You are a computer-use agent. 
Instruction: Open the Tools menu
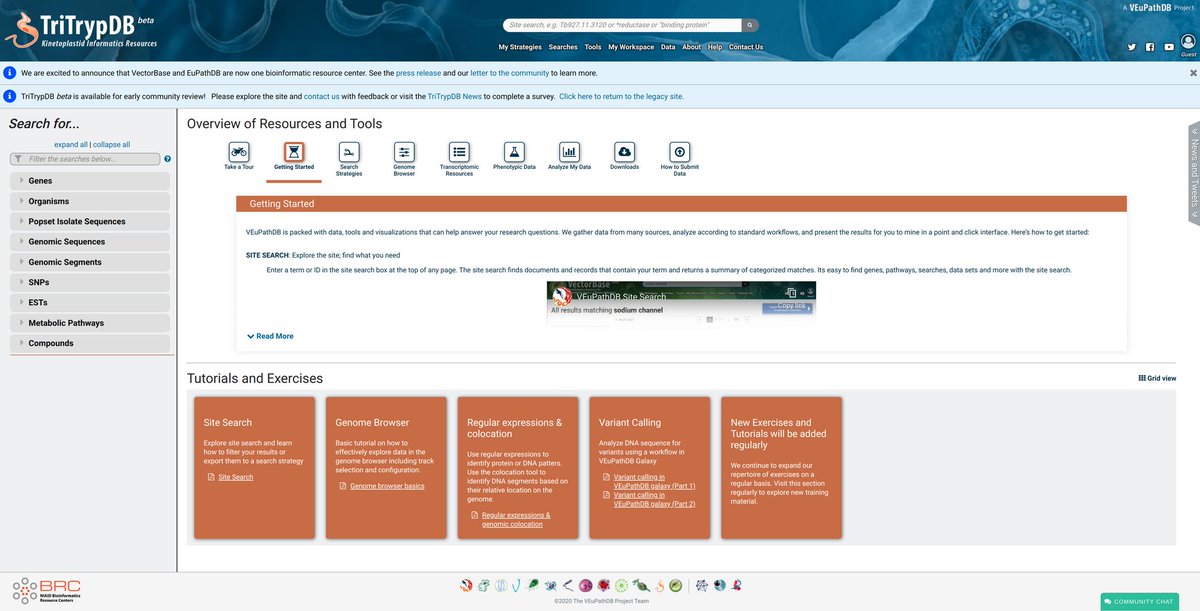click(593, 47)
